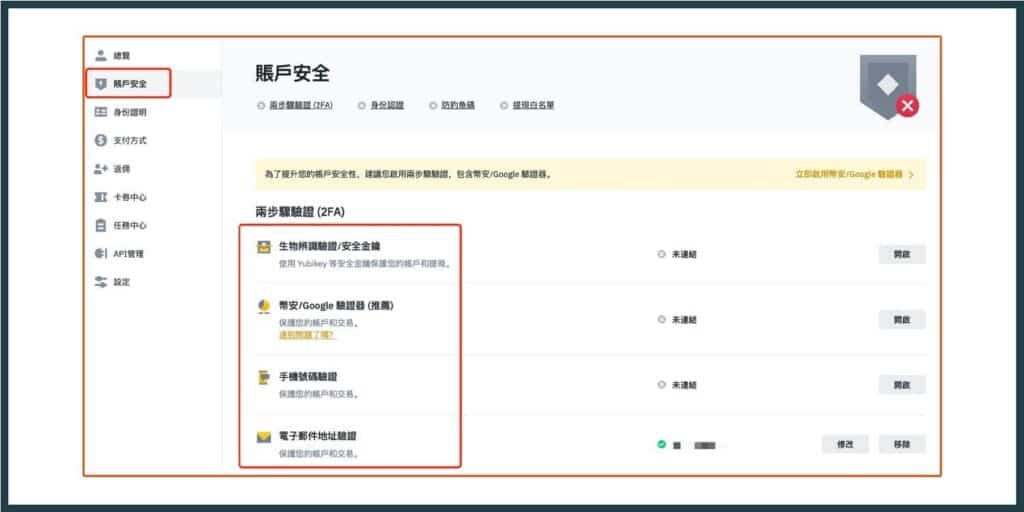Image resolution: width=1024 pixels, height=512 pixels.
Task: Click the 手機號碼驗證 title text
Action: click(308, 377)
